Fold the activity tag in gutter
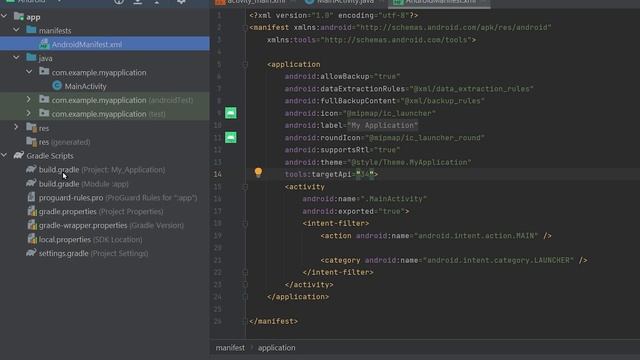The height and width of the screenshot is (360, 640). pyautogui.click(x=245, y=187)
